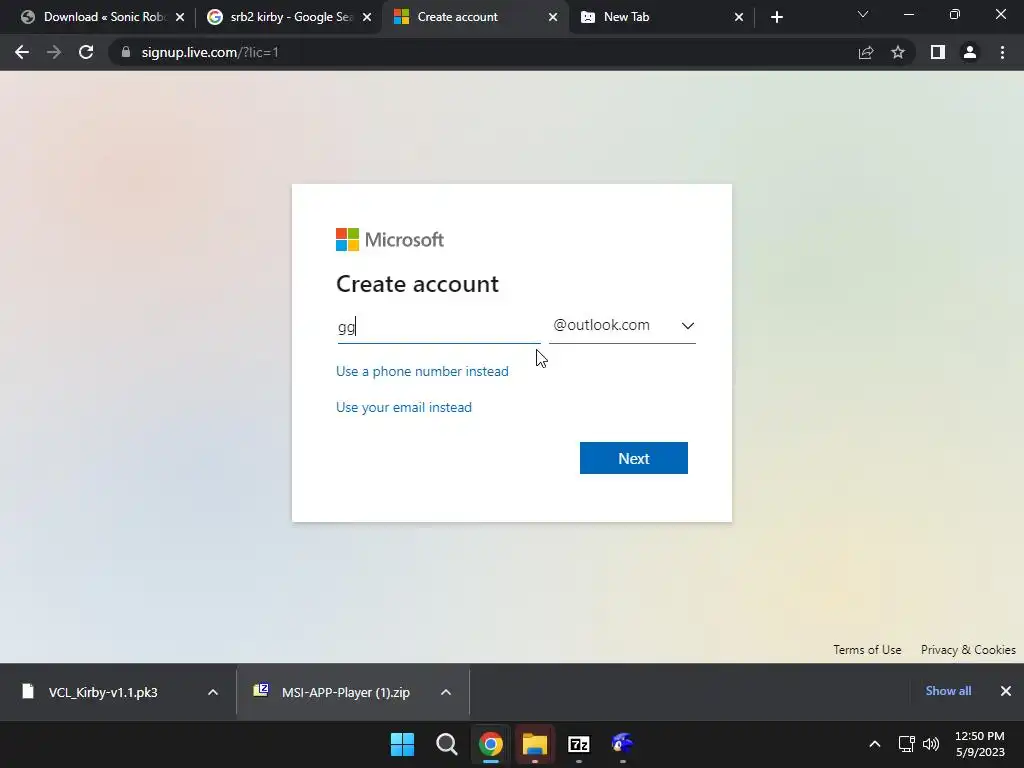This screenshot has height=768, width=1024.
Task: Open the Chrome profile menu
Action: [970, 52]
